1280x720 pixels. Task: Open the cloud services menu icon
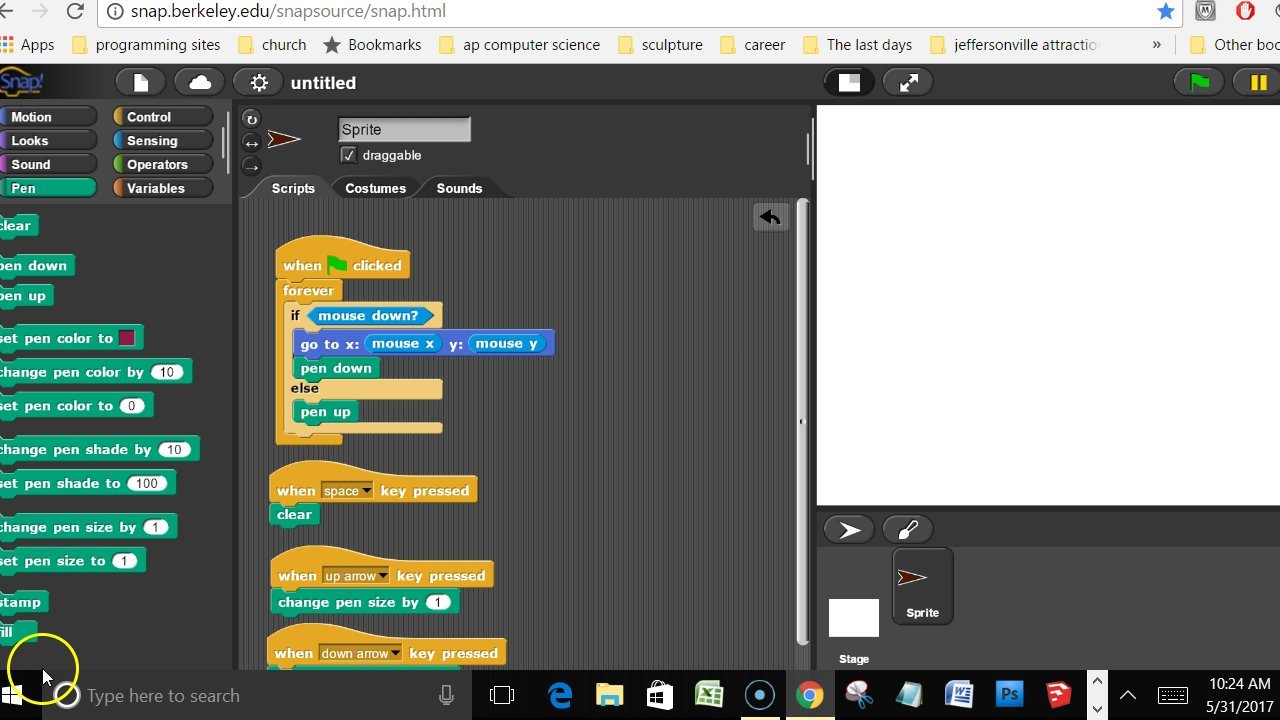coord(198,81)
